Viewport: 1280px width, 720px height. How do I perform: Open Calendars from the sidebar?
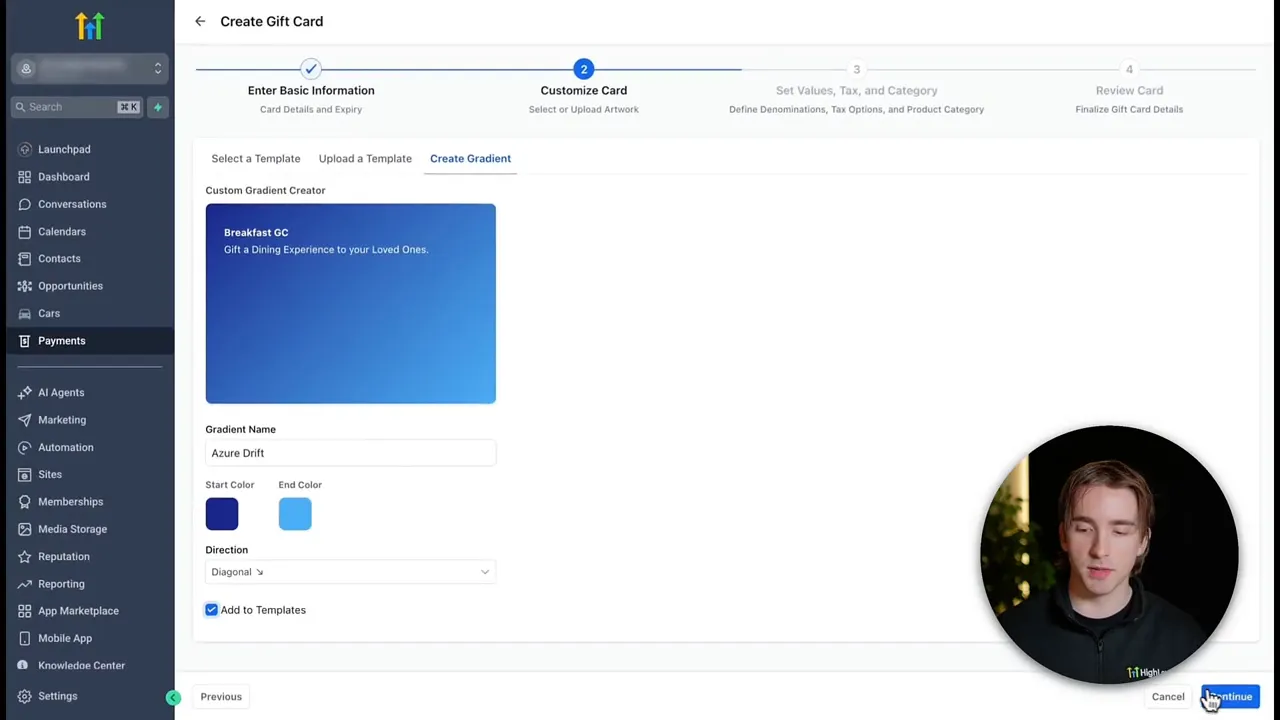[61, 231]
